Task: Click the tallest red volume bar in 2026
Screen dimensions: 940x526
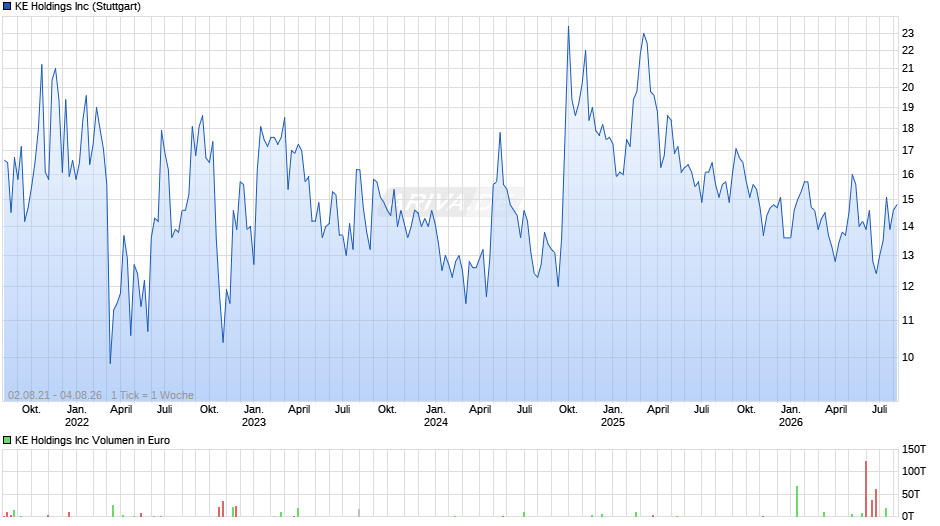Action: coord(866,489)
